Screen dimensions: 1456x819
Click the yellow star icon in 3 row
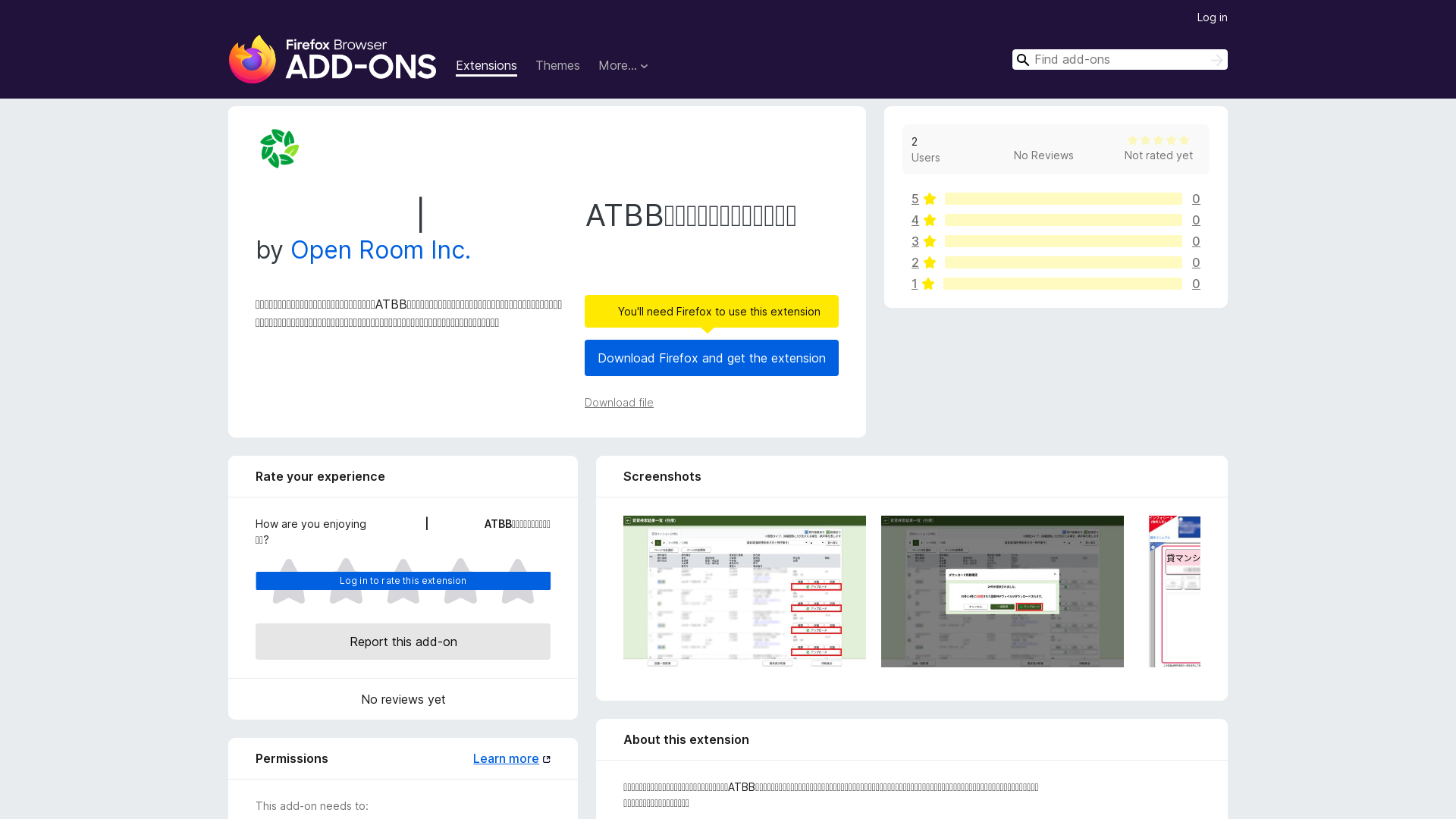pos(930,241)
